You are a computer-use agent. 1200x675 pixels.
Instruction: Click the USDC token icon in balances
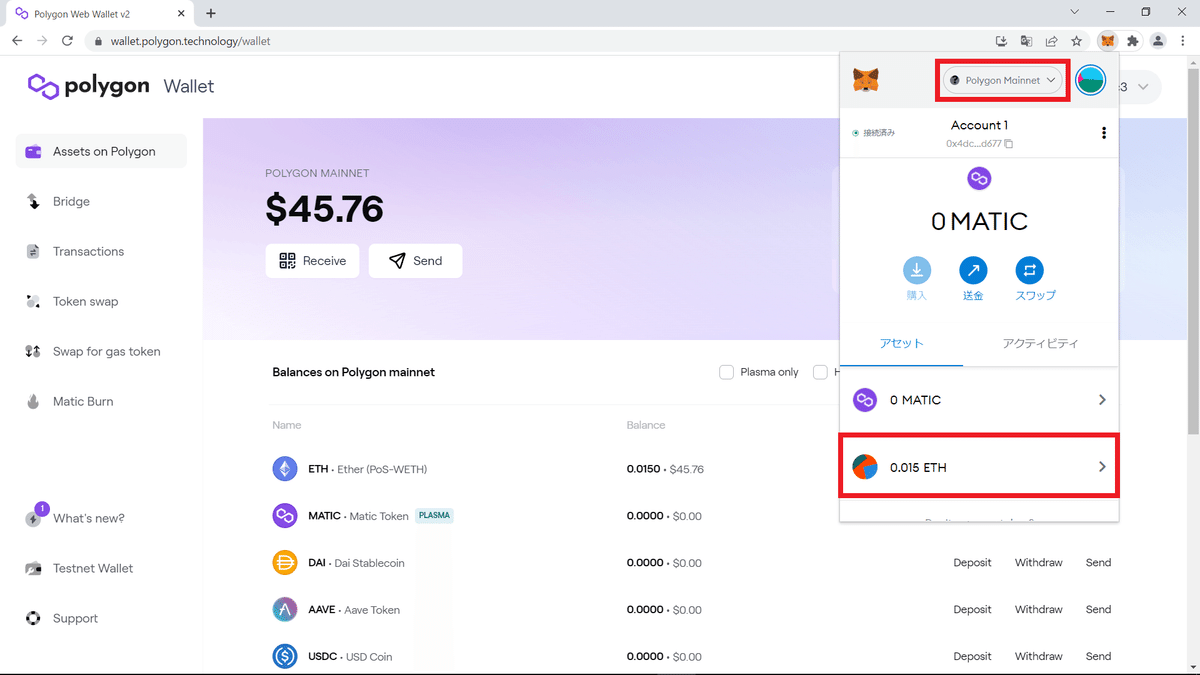(x=285, y=656)
